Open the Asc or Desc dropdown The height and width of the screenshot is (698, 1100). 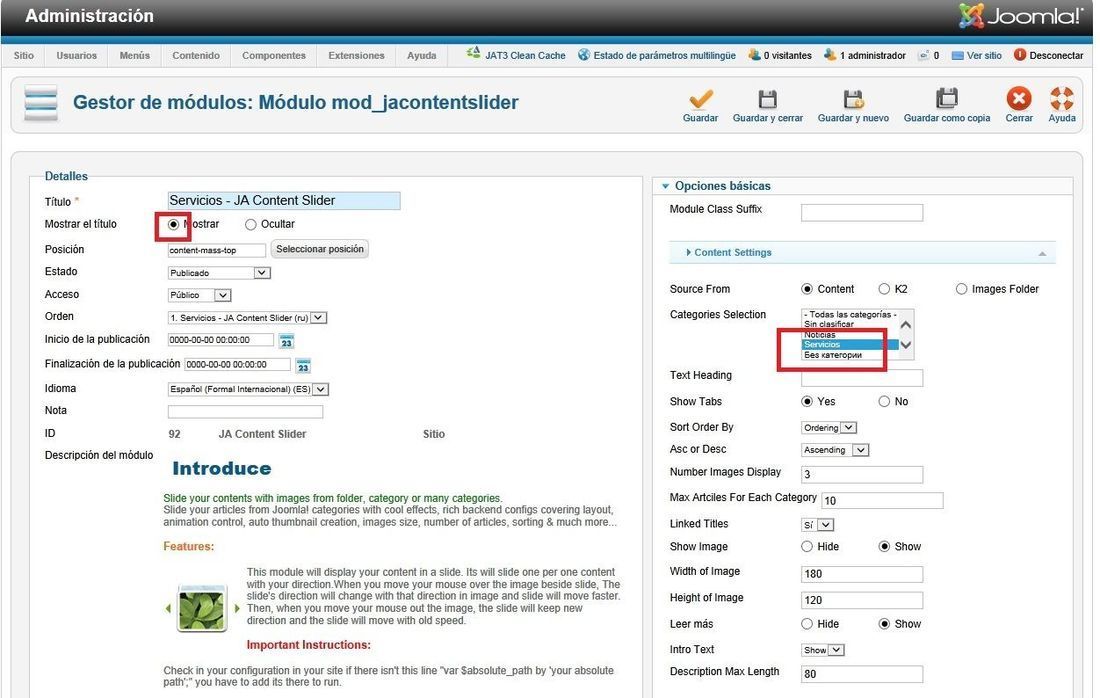tap(835, 450)
